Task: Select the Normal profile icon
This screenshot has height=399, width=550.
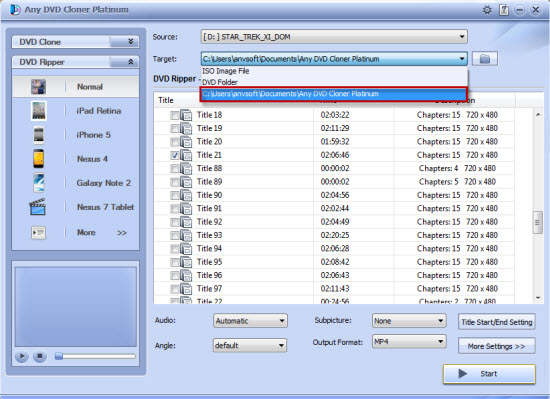Action: pyautogui.click(x=38, y=87)
